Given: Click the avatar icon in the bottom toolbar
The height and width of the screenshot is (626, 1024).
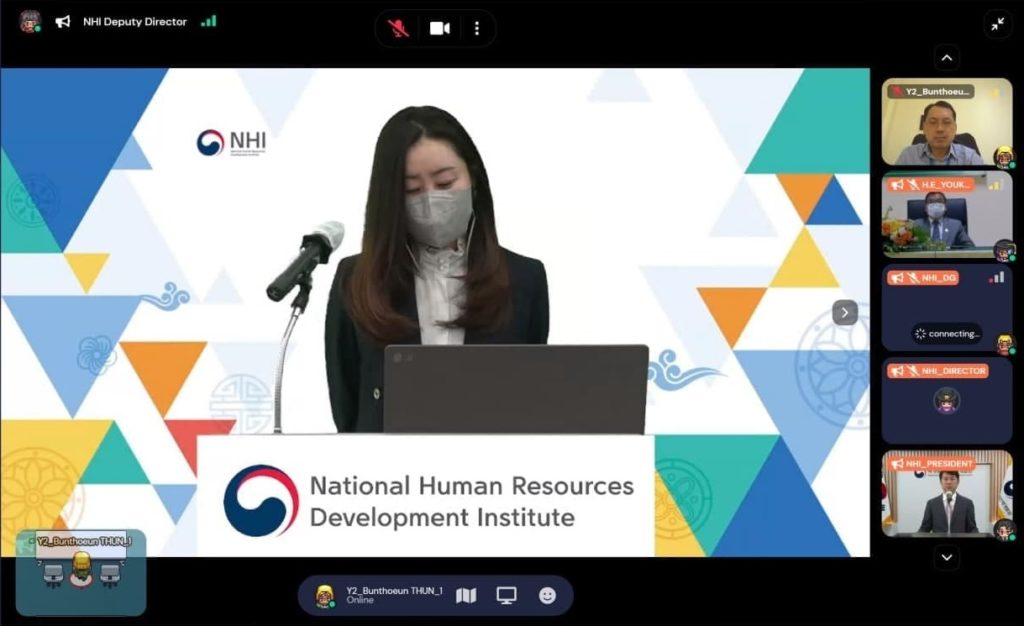Looking at the screenshot, I should pos(325,595).
